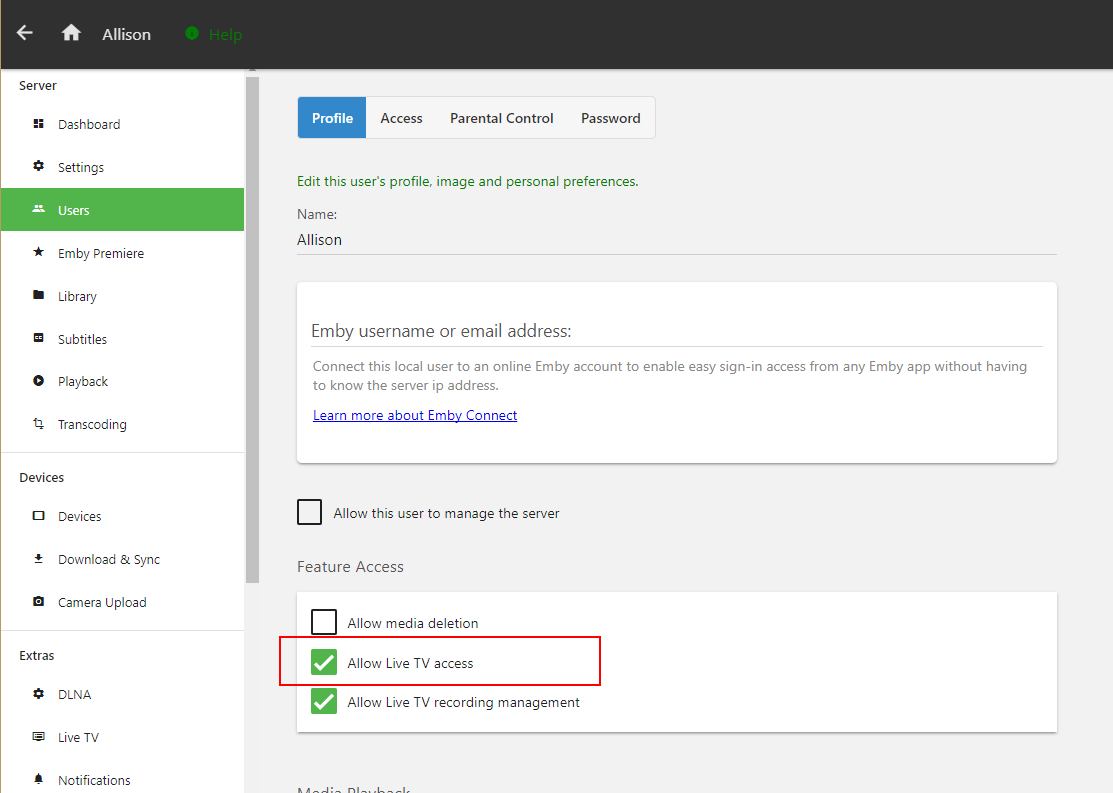Open Notifications in the sidebar

(123, 780)
